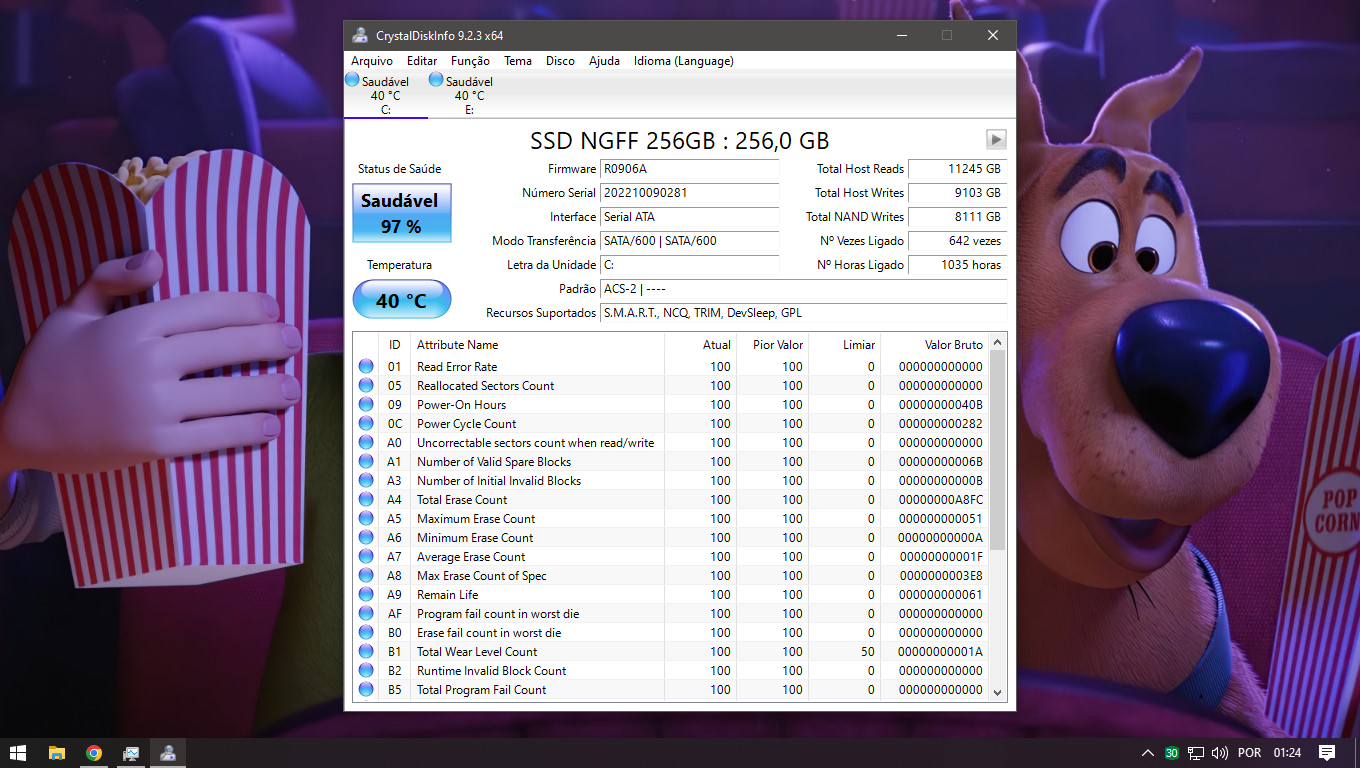Open the Windows Start menu
1360x768 pixels.
pos(18,753)
